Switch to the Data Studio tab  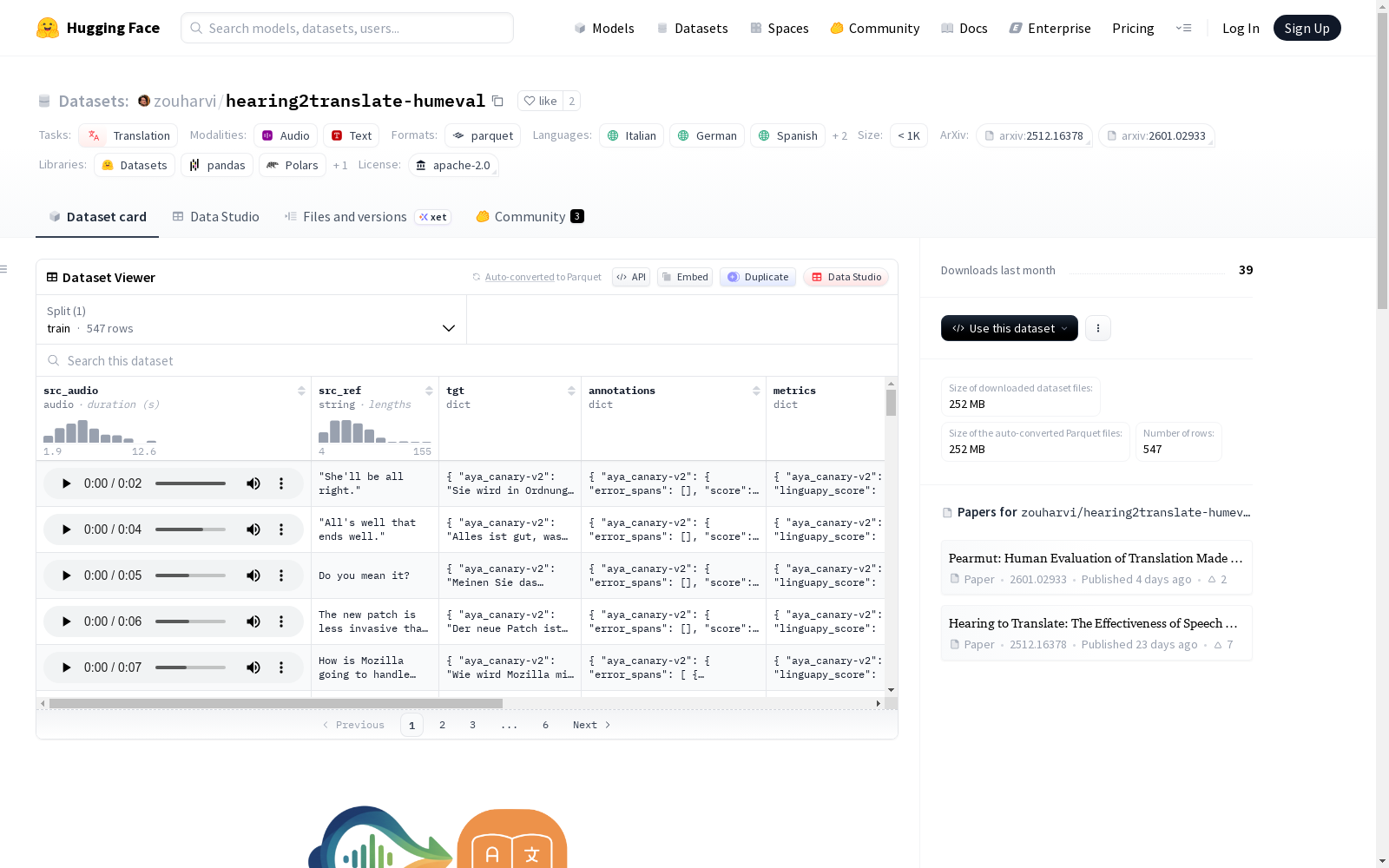(x=216, y=217)
